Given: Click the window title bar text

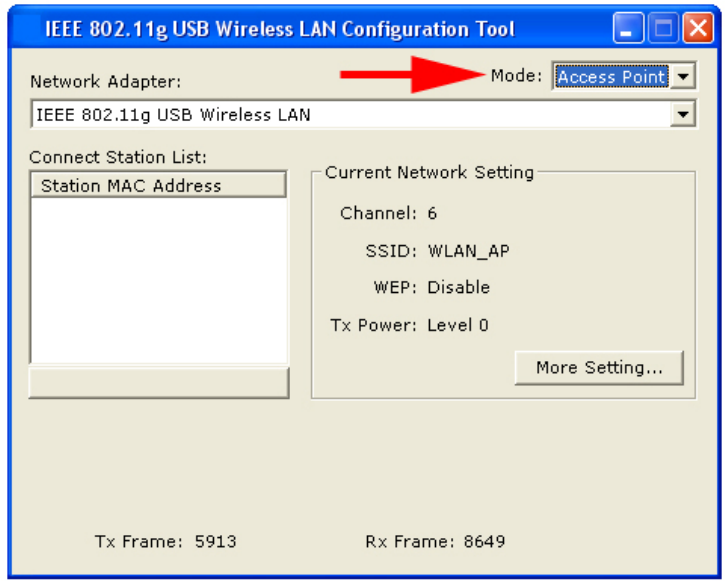Looking at the screenshot, I should pyautogui.click(x=280, y=29).
